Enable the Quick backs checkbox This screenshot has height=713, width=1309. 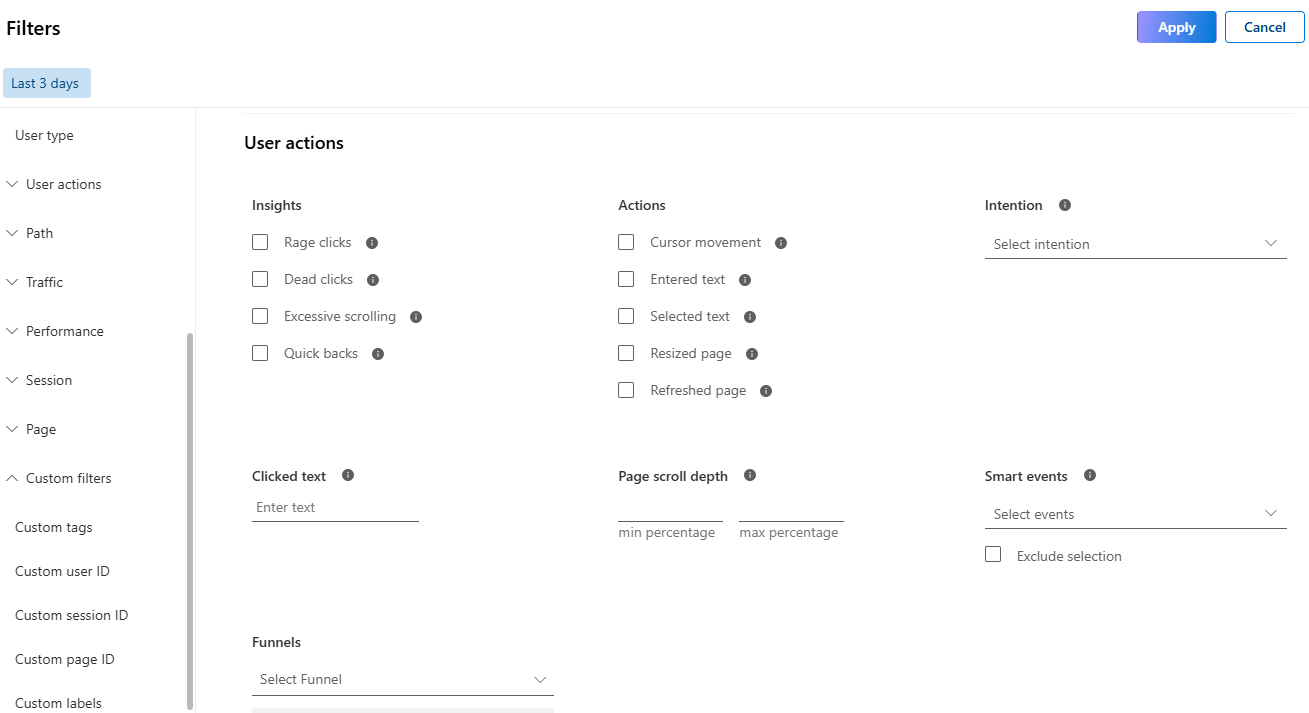[x=260, y=353]
